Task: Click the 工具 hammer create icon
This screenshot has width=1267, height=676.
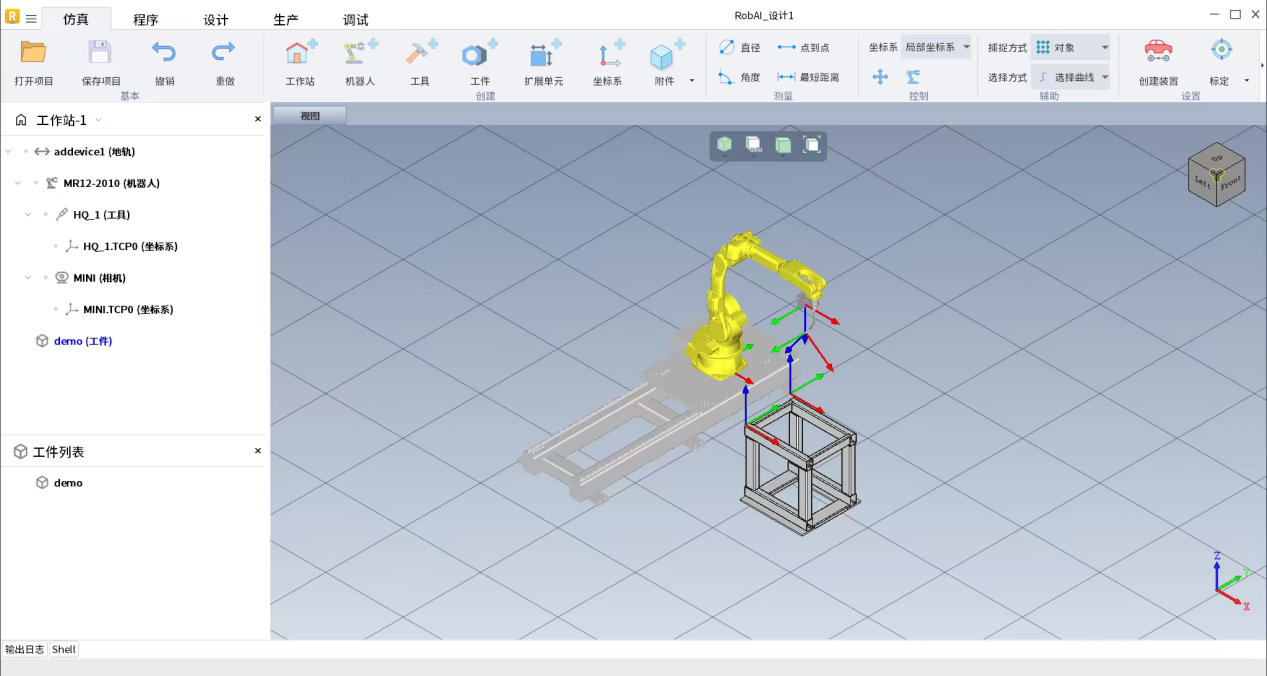Action: (420, 54)
